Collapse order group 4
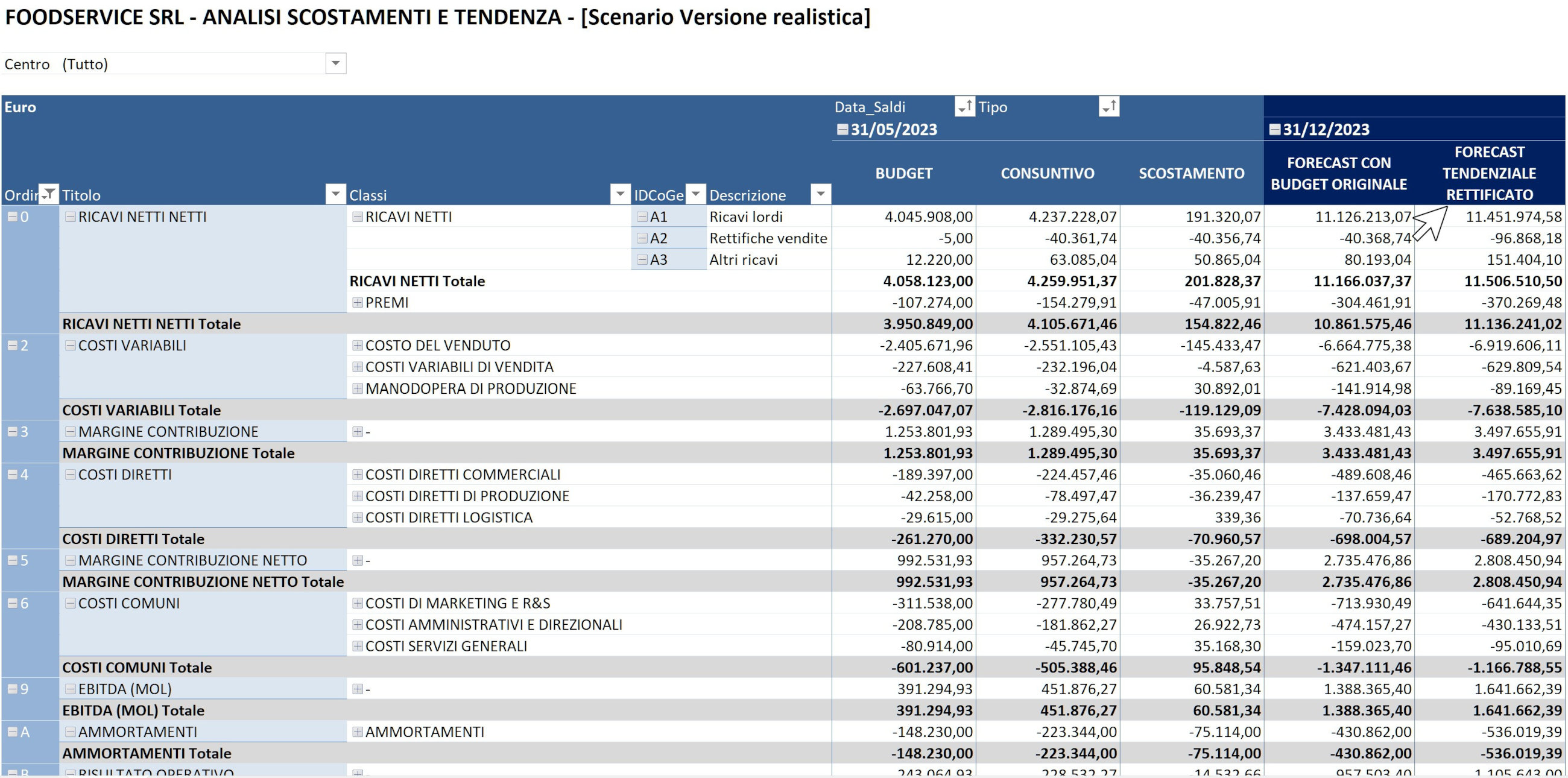 point(12,475)
